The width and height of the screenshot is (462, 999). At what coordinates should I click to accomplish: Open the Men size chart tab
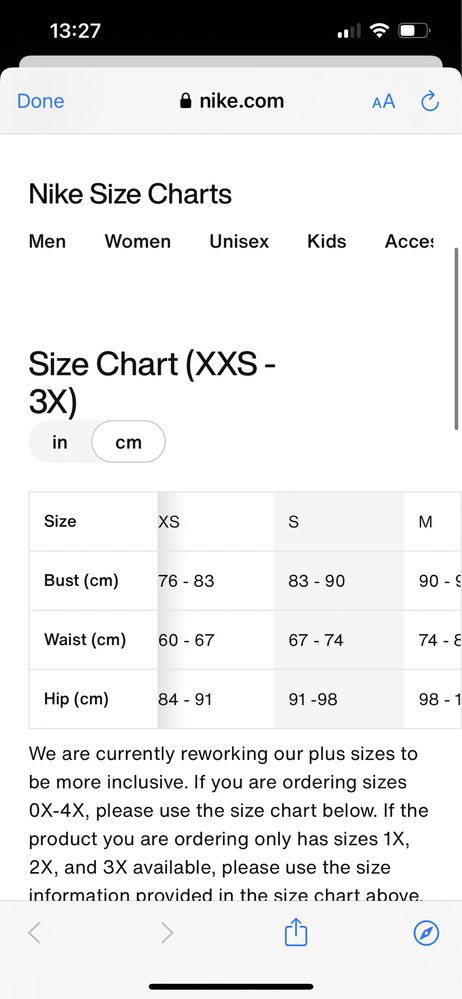click(47, 241)
